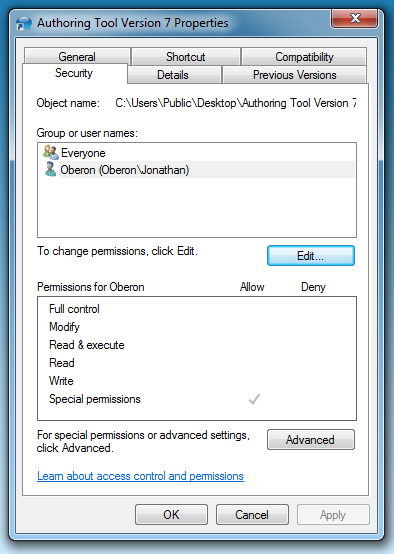394x554 pixels.
Task: Click the Full control permission row
Action: click(x=197, y=309)
